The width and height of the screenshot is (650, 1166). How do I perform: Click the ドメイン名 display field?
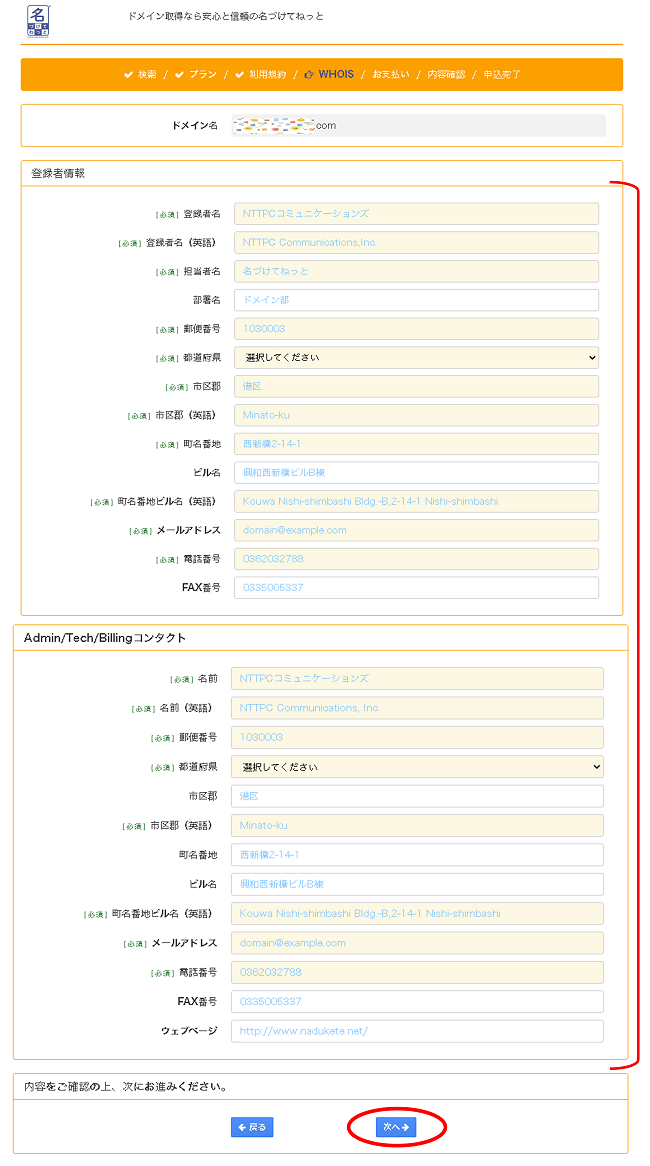pos(418,126)
